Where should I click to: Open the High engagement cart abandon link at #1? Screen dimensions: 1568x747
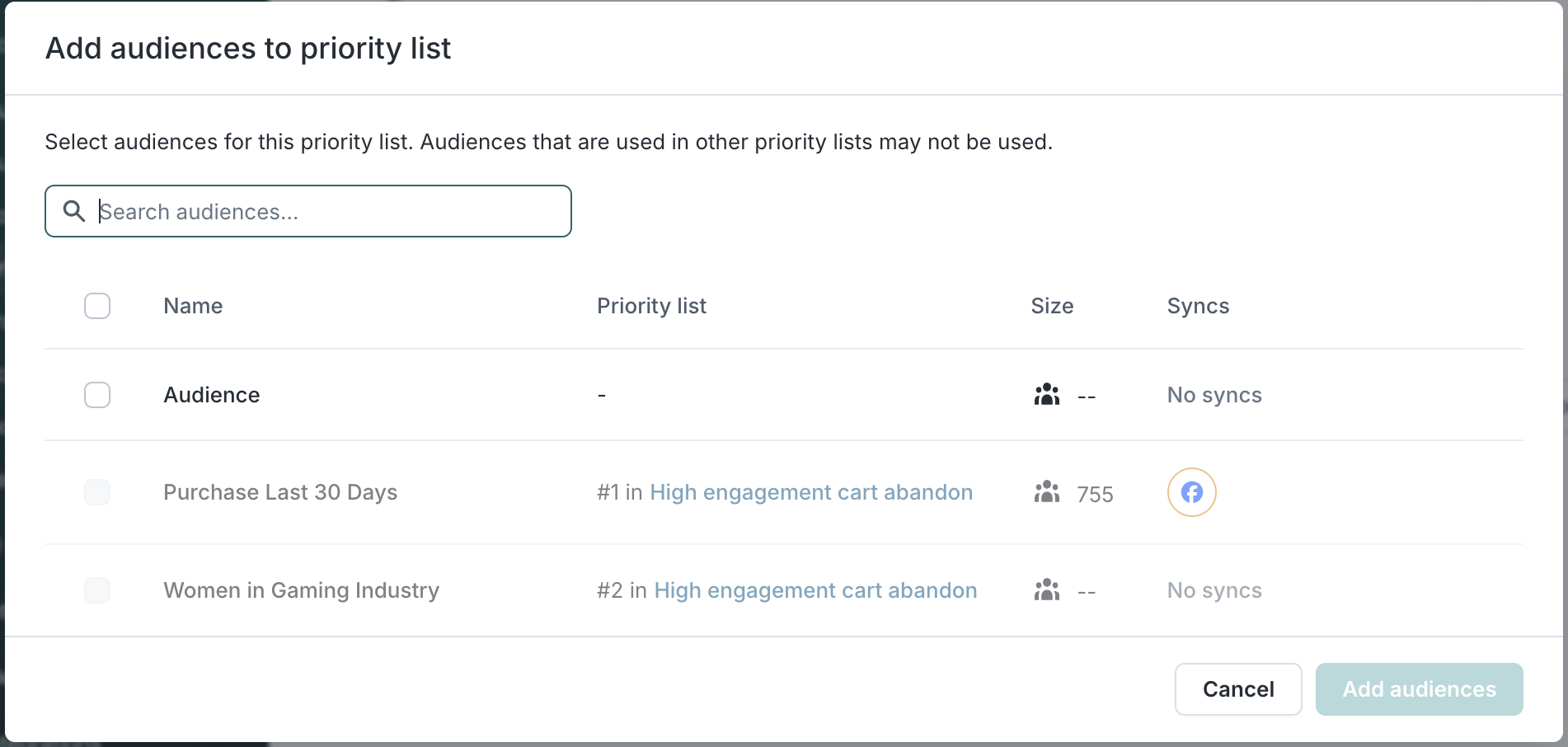811,492
